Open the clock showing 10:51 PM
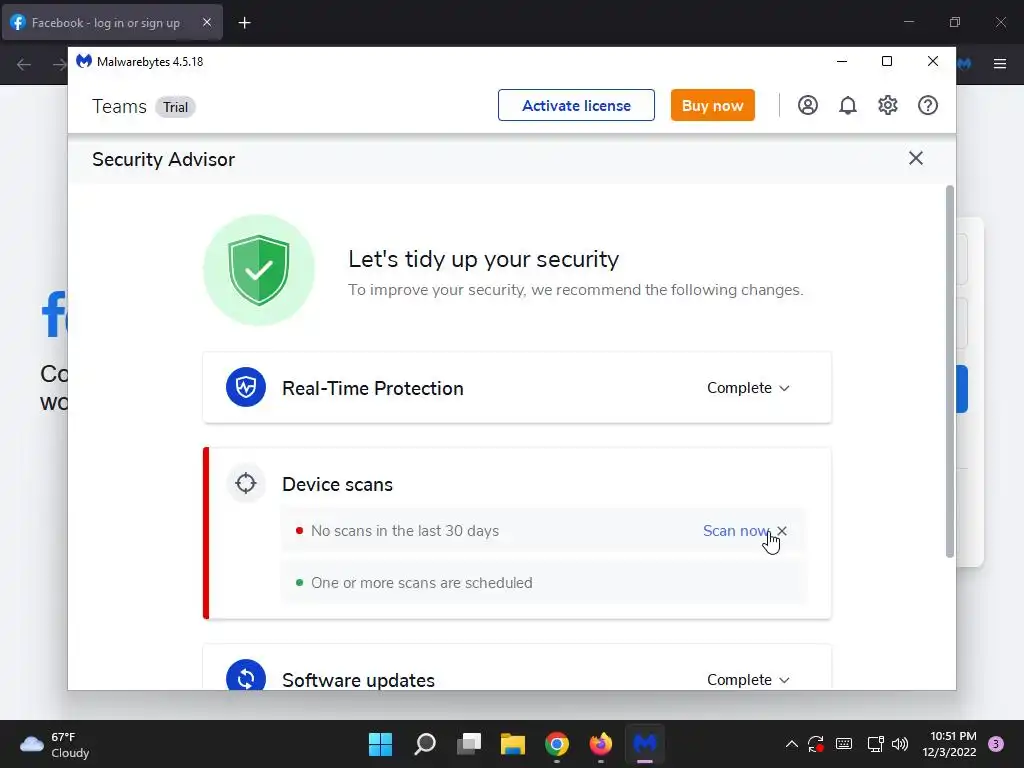 [949, 744]
